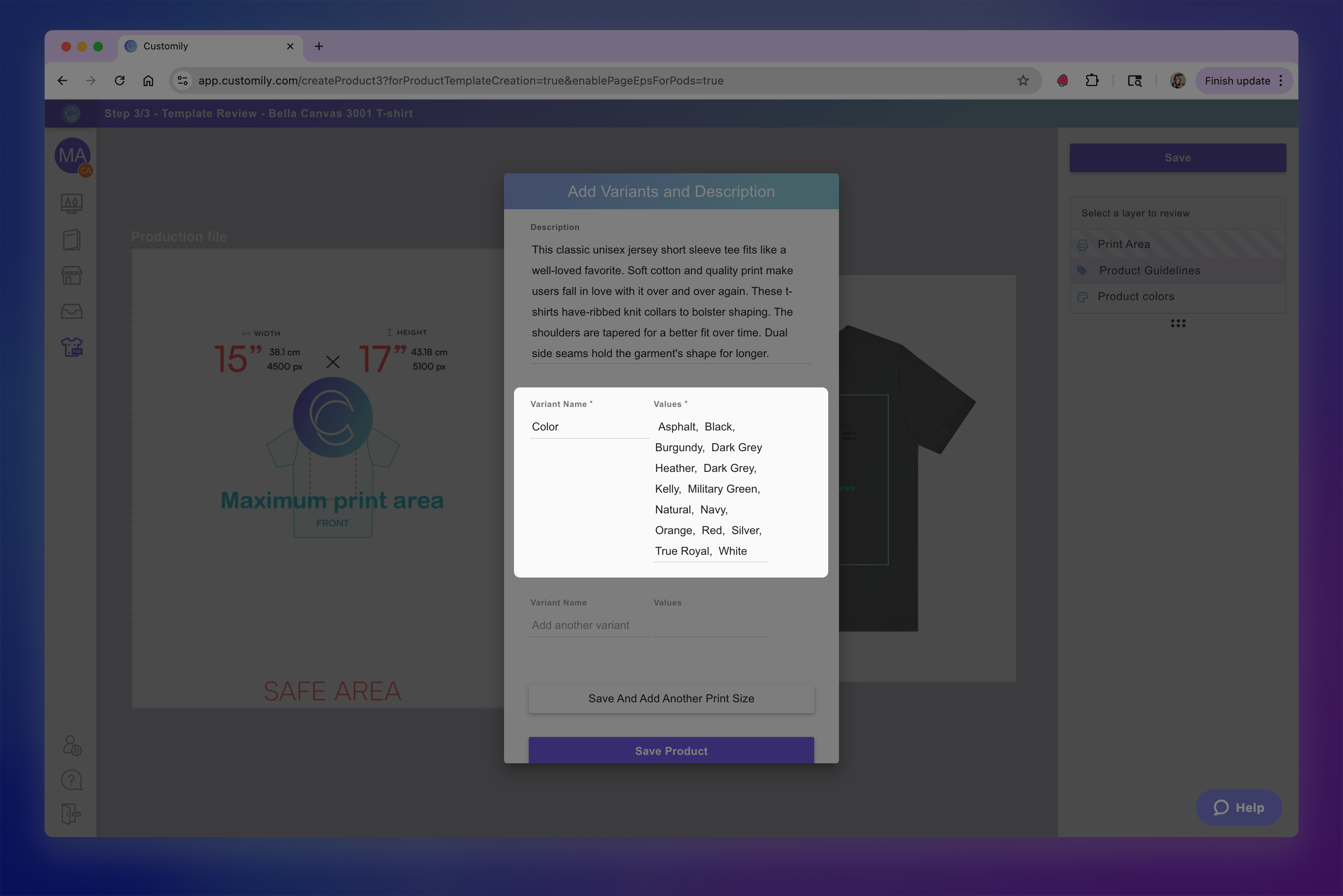Click the Save button in the right panel
Image resolution: width=1343 pixels, height=896 pixels.
tap(1178, 158)
